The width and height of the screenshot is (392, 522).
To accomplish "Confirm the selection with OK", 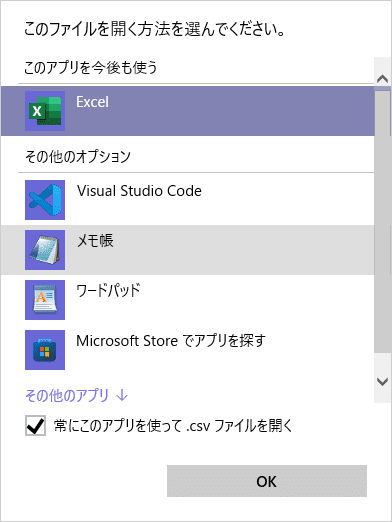I will 267,481.
